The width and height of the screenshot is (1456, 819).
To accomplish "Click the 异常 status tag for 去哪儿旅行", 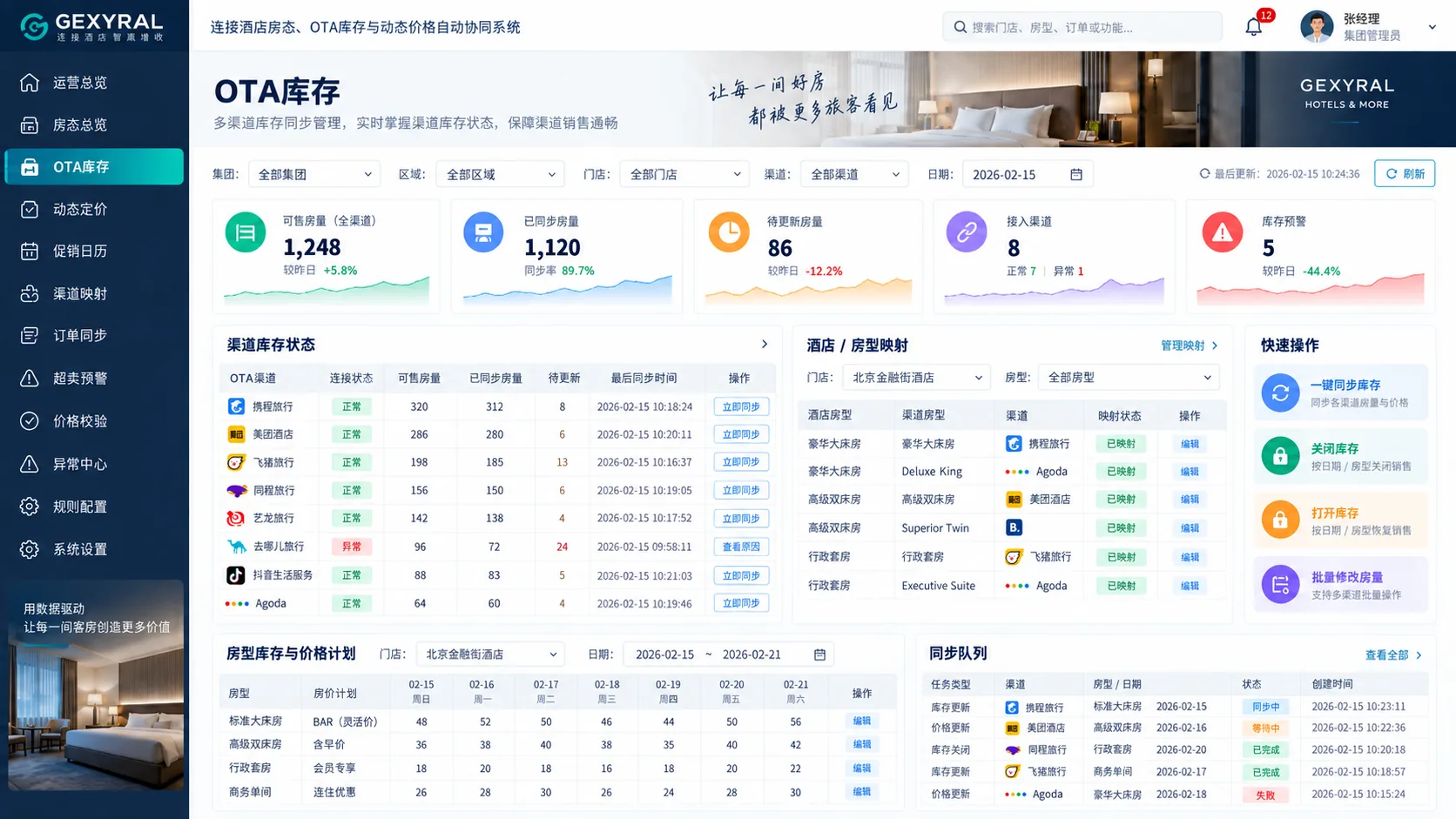I will (x=351, y=547).
